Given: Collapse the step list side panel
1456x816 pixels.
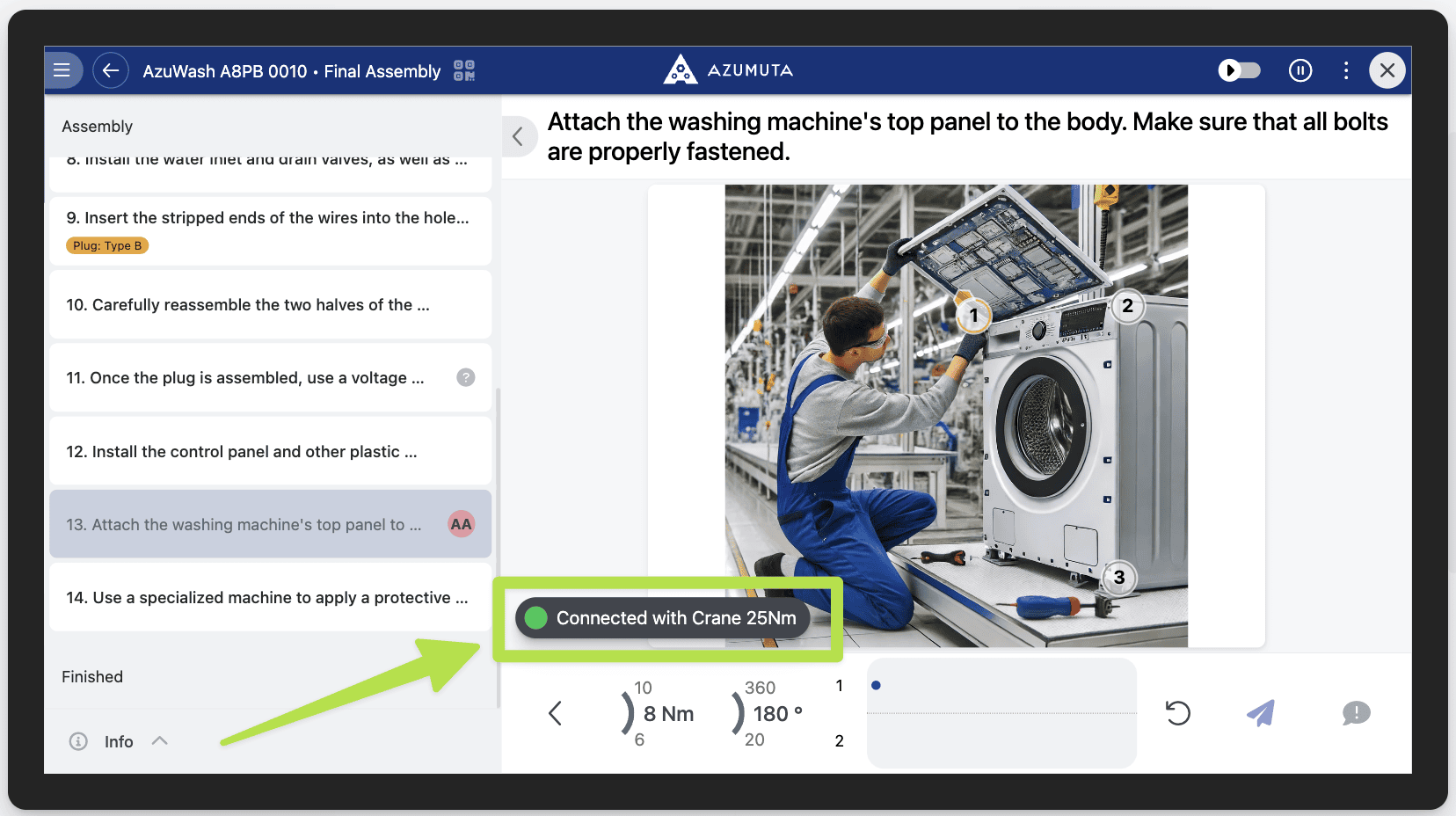Looking at the screenshot, I should click(518, 136).
